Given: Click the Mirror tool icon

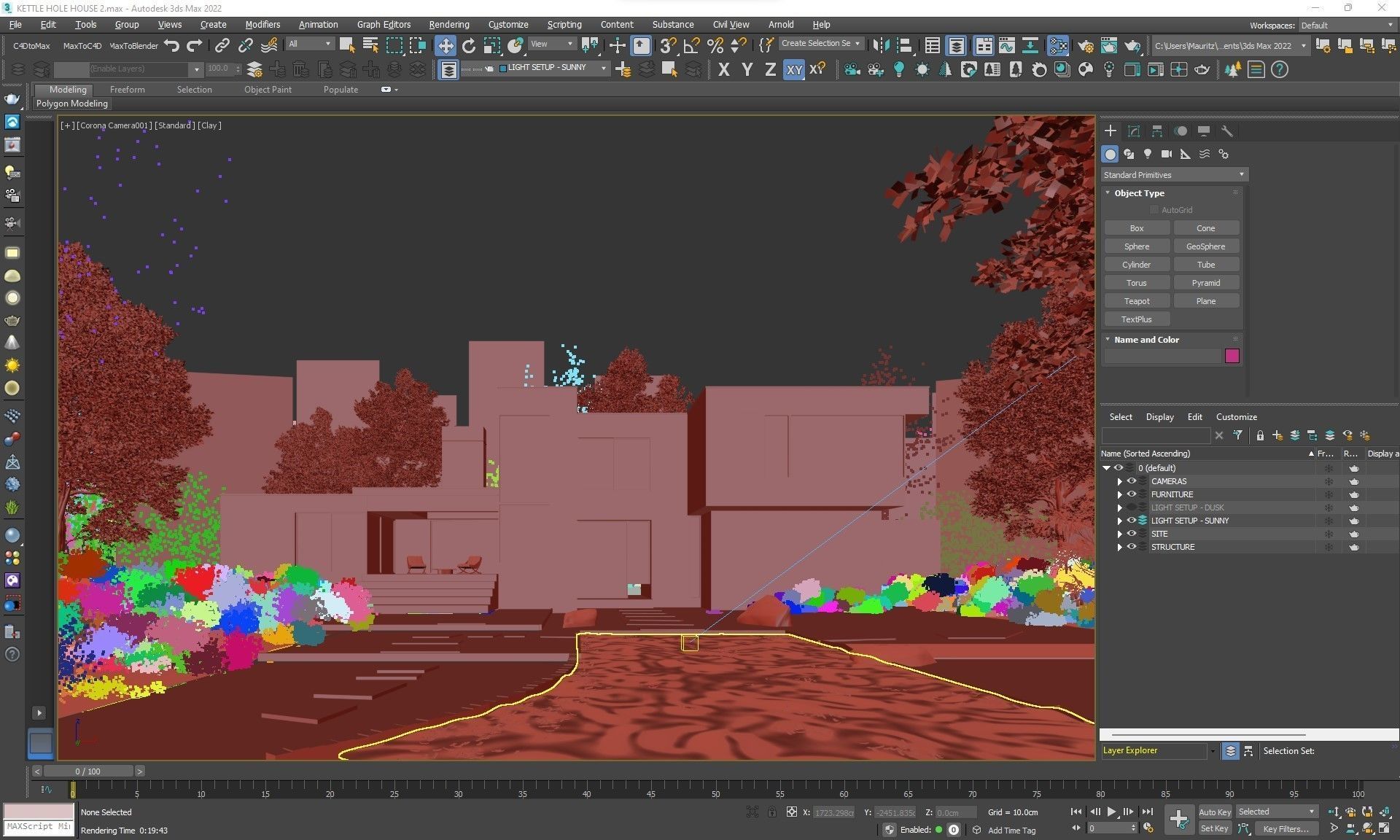Looking at the screenshot, I should tap(881, 45).
